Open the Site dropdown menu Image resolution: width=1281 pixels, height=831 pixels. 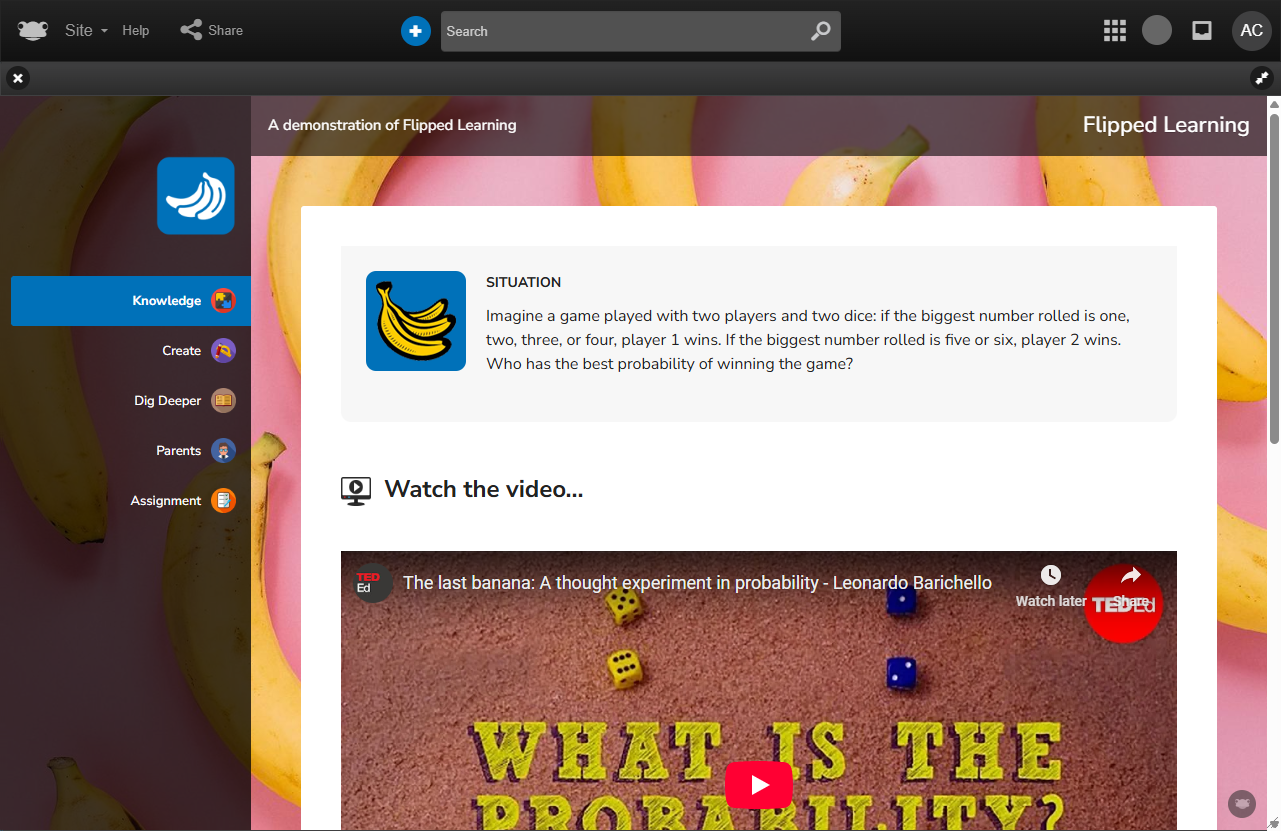(85, 30)
